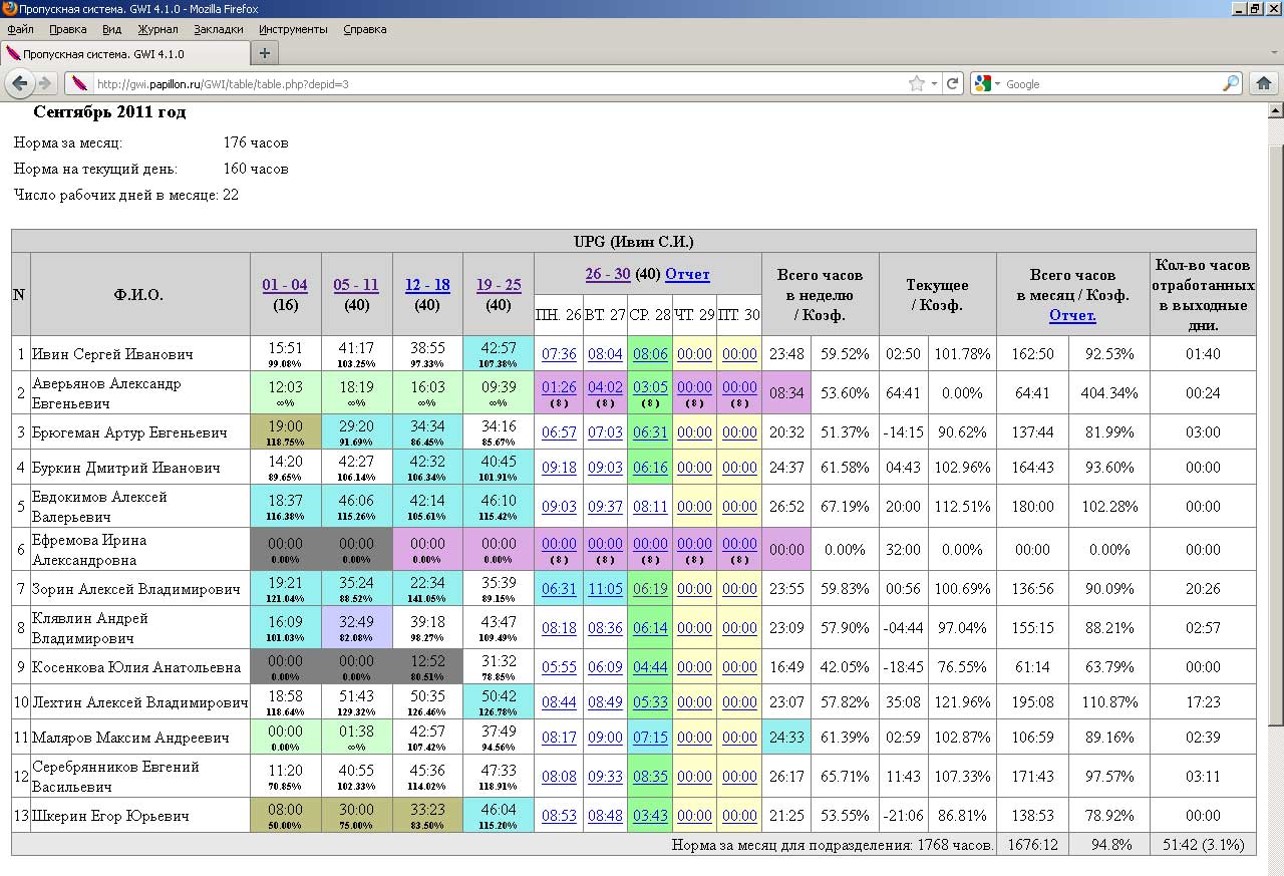Open the 01 - 04 week link

pos(285,285)
